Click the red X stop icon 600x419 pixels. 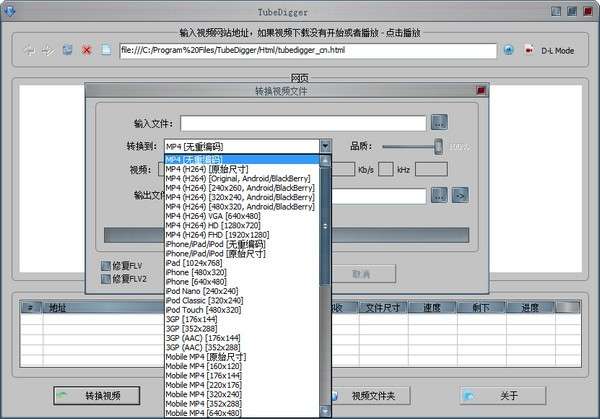[87, 50]
